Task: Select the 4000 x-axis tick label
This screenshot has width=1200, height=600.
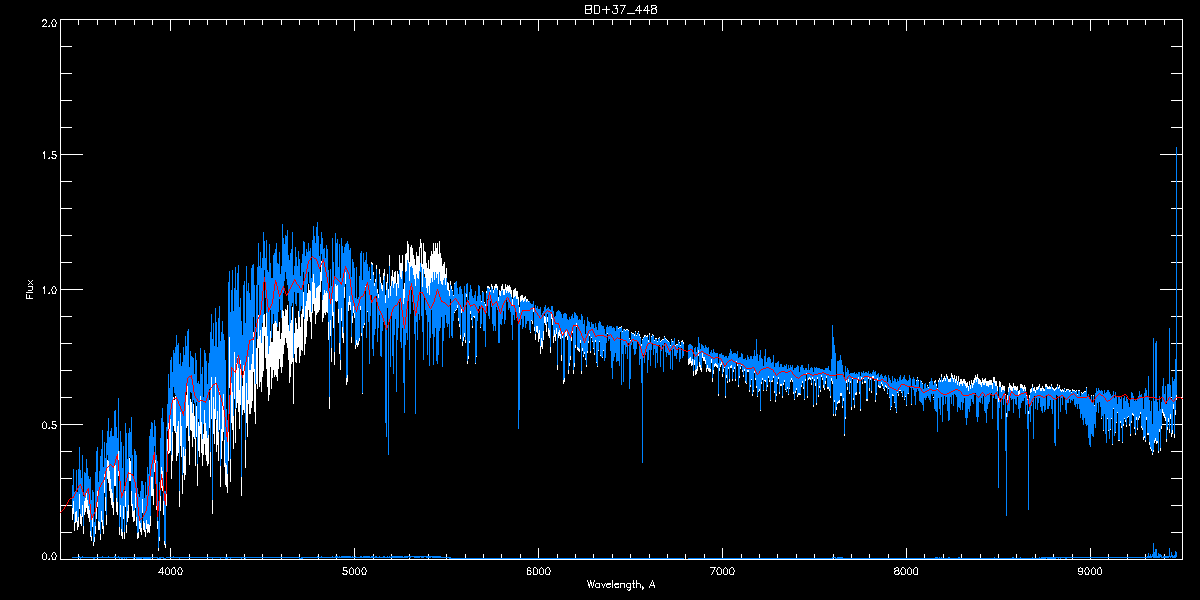Action: [x=170, y=572]
